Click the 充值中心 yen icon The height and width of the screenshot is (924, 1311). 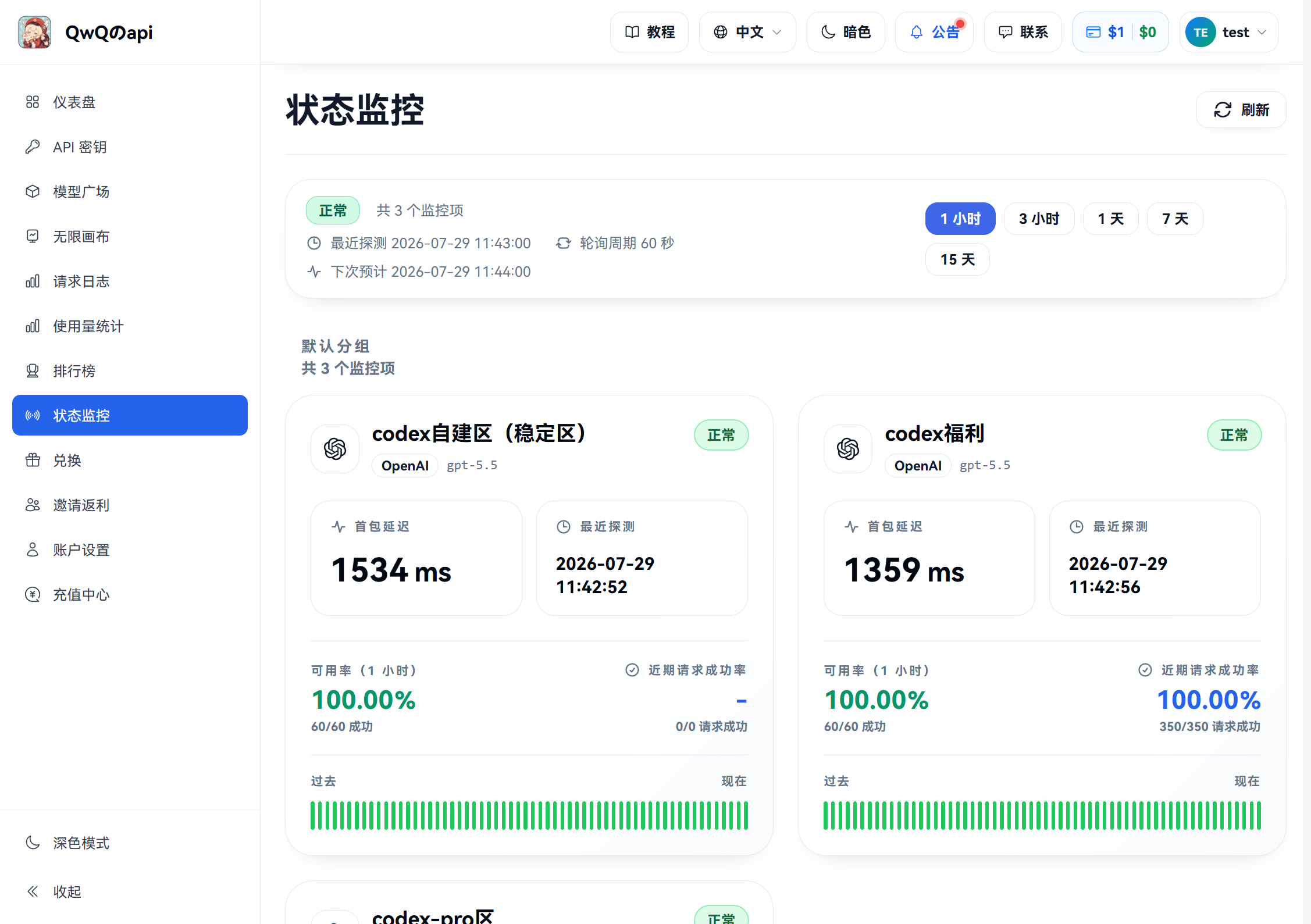coord(33,595)
